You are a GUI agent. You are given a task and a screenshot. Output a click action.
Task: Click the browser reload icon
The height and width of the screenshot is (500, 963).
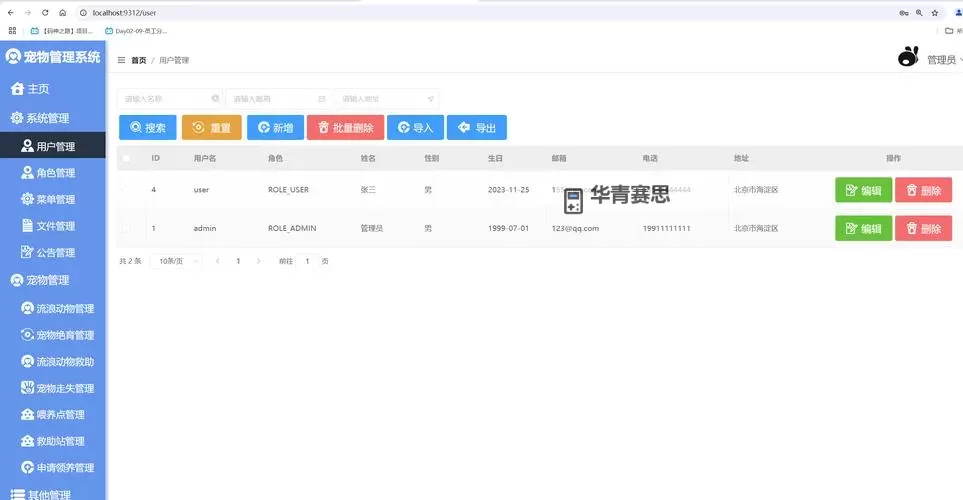click(45, 13)
